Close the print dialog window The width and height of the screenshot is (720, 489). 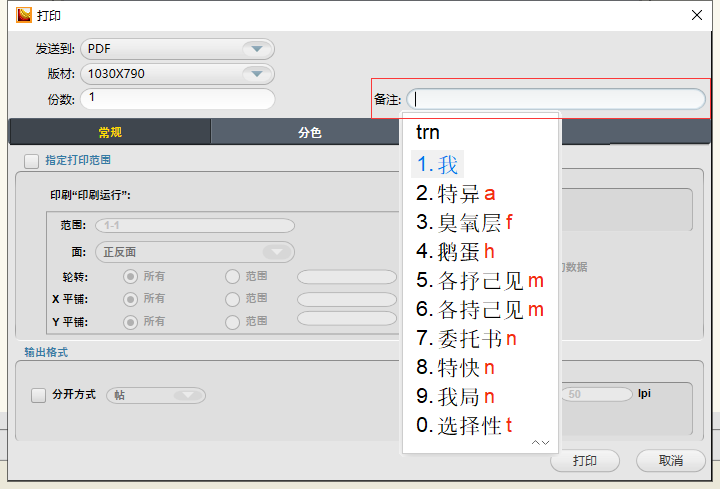tap(696, 15)
